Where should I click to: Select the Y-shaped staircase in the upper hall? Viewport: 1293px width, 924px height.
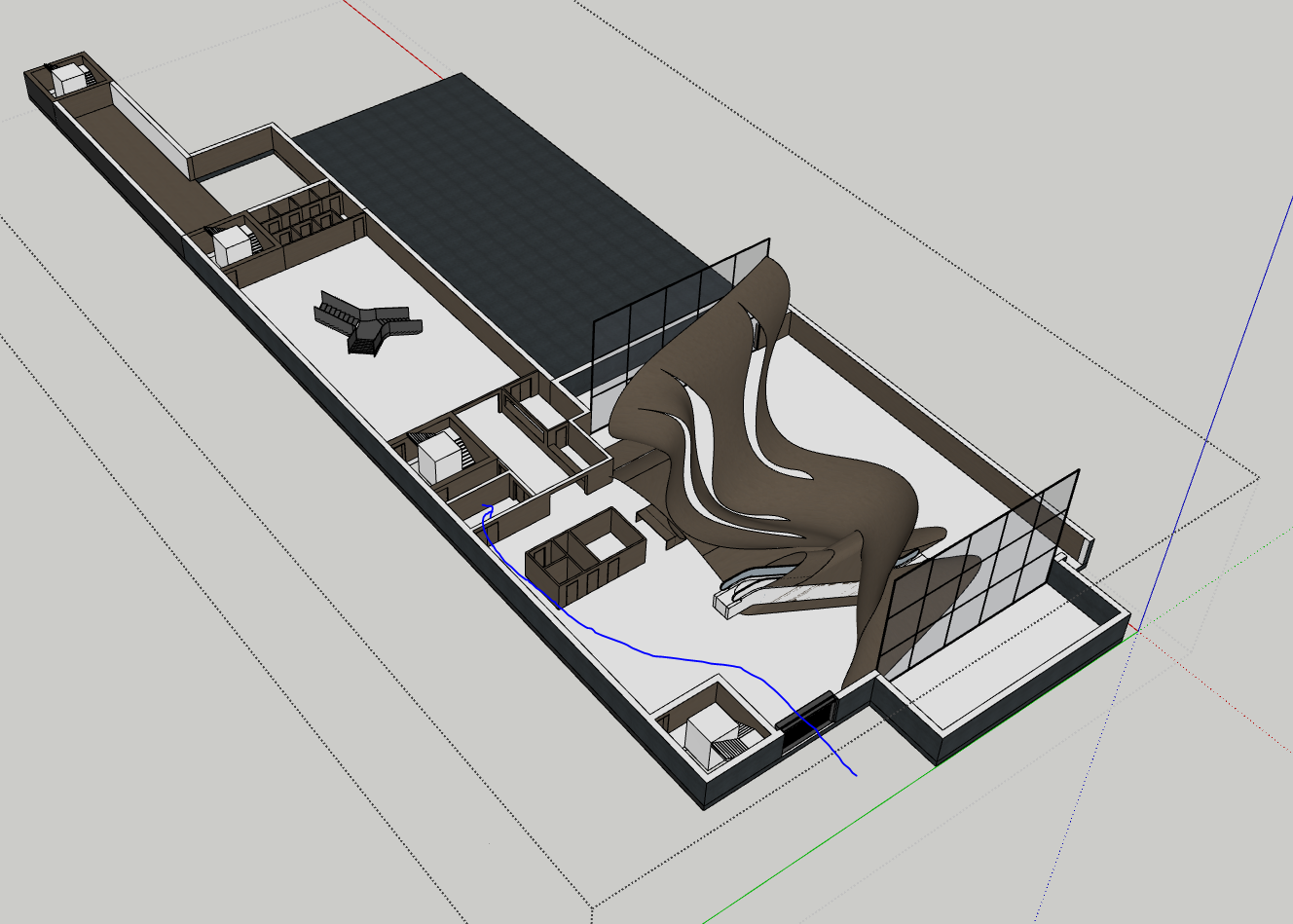368,321
